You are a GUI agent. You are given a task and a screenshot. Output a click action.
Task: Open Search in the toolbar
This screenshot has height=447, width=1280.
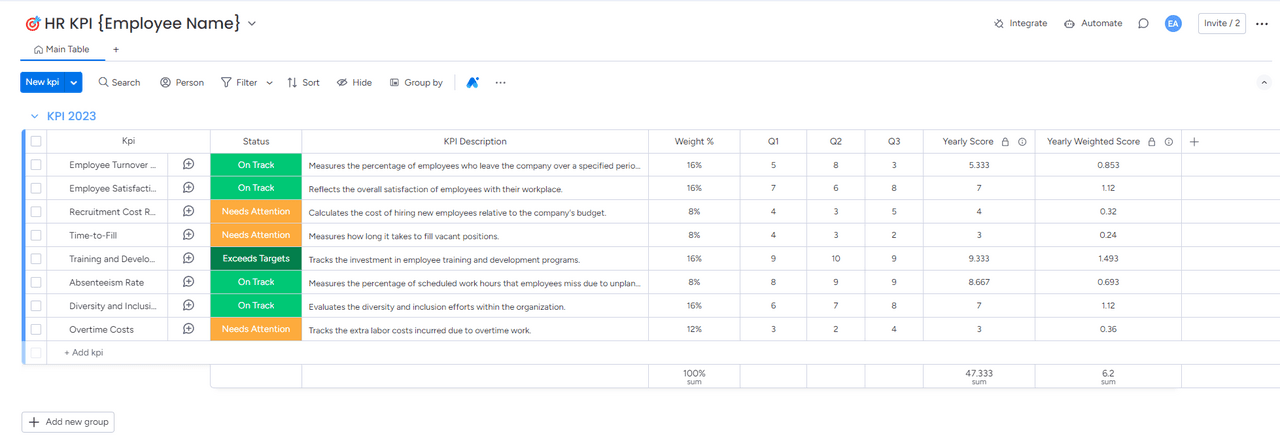[x=119, y=83]
